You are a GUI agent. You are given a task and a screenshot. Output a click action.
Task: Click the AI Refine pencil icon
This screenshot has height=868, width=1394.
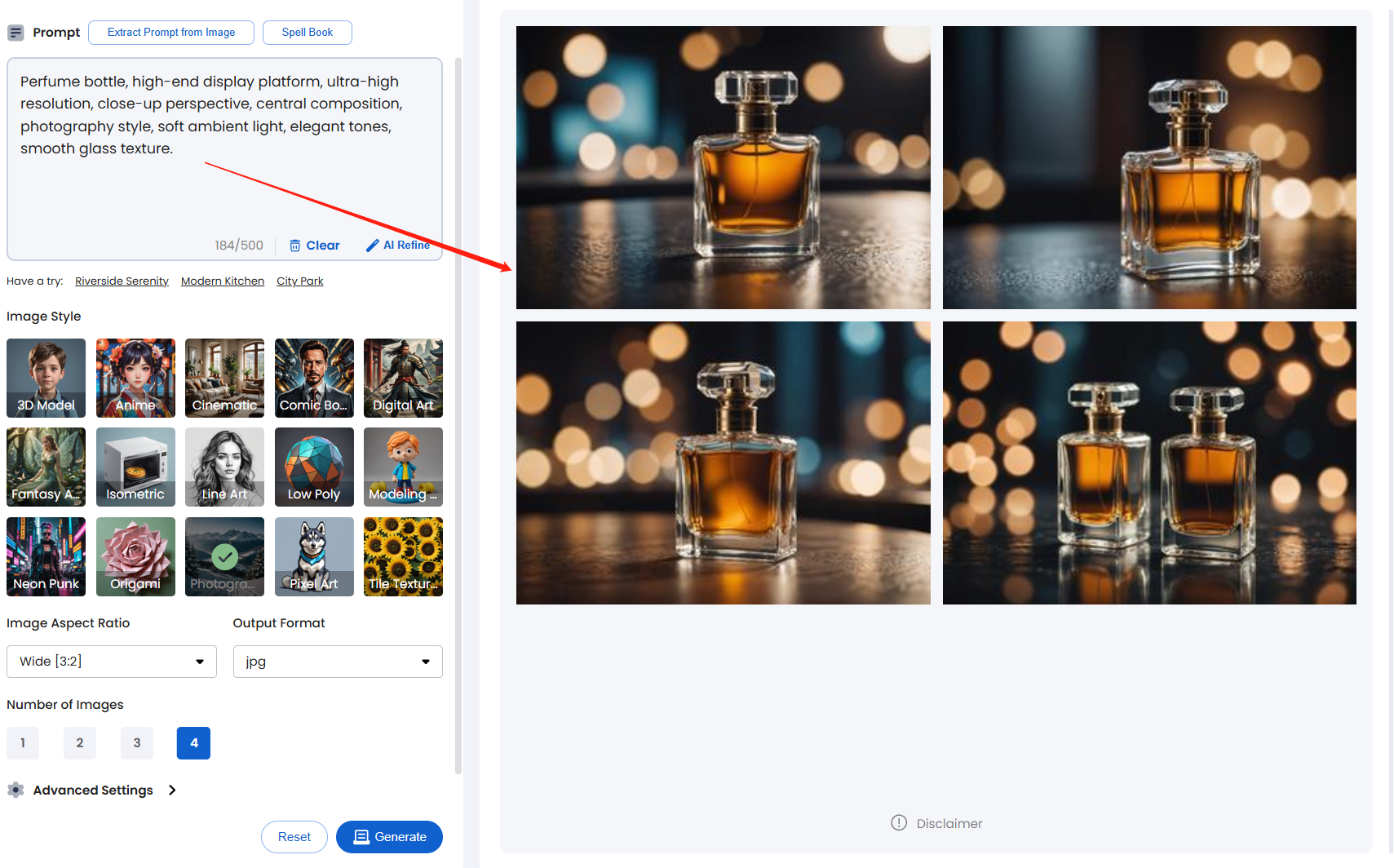click(x=373, y=246)
